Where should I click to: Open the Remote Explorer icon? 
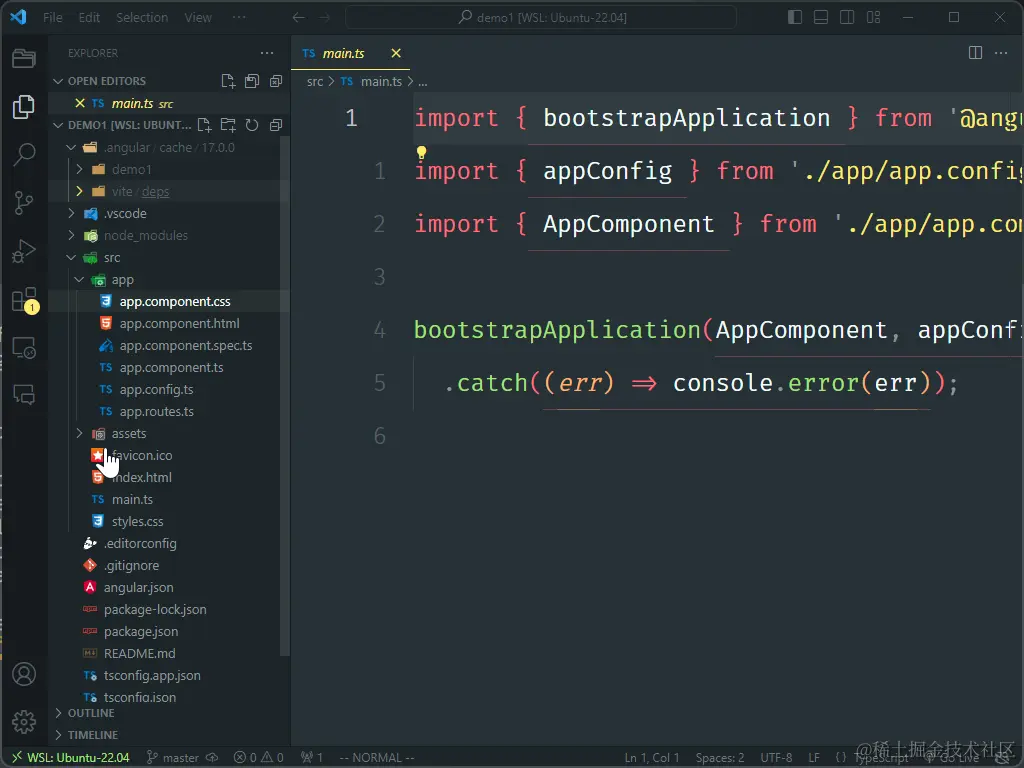(24, 346)
